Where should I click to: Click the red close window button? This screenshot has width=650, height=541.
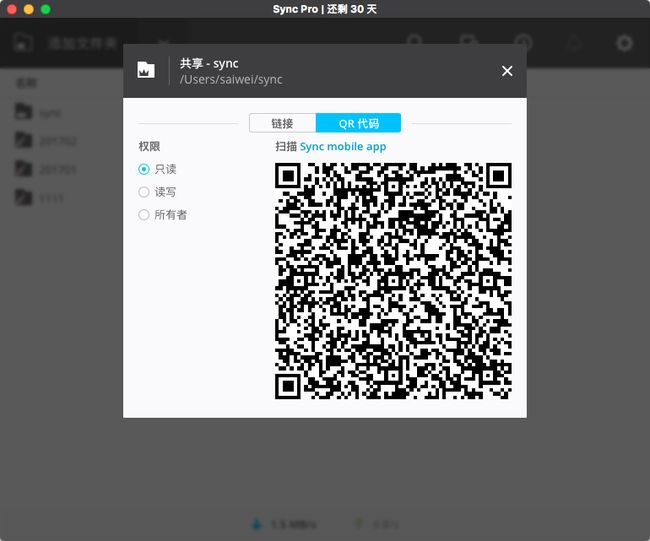[x=12, y=9]
